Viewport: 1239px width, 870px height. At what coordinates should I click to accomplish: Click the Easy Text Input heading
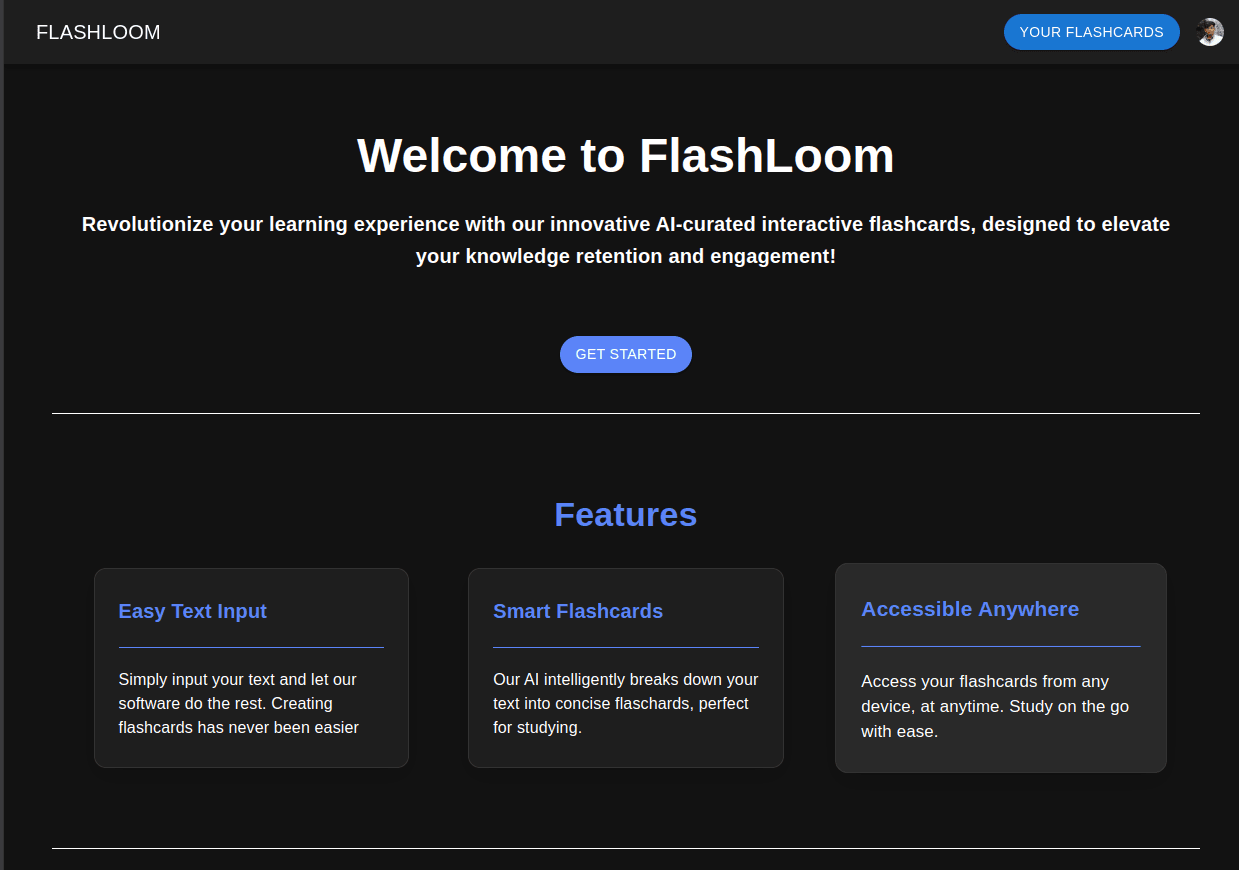pos(193,611)
